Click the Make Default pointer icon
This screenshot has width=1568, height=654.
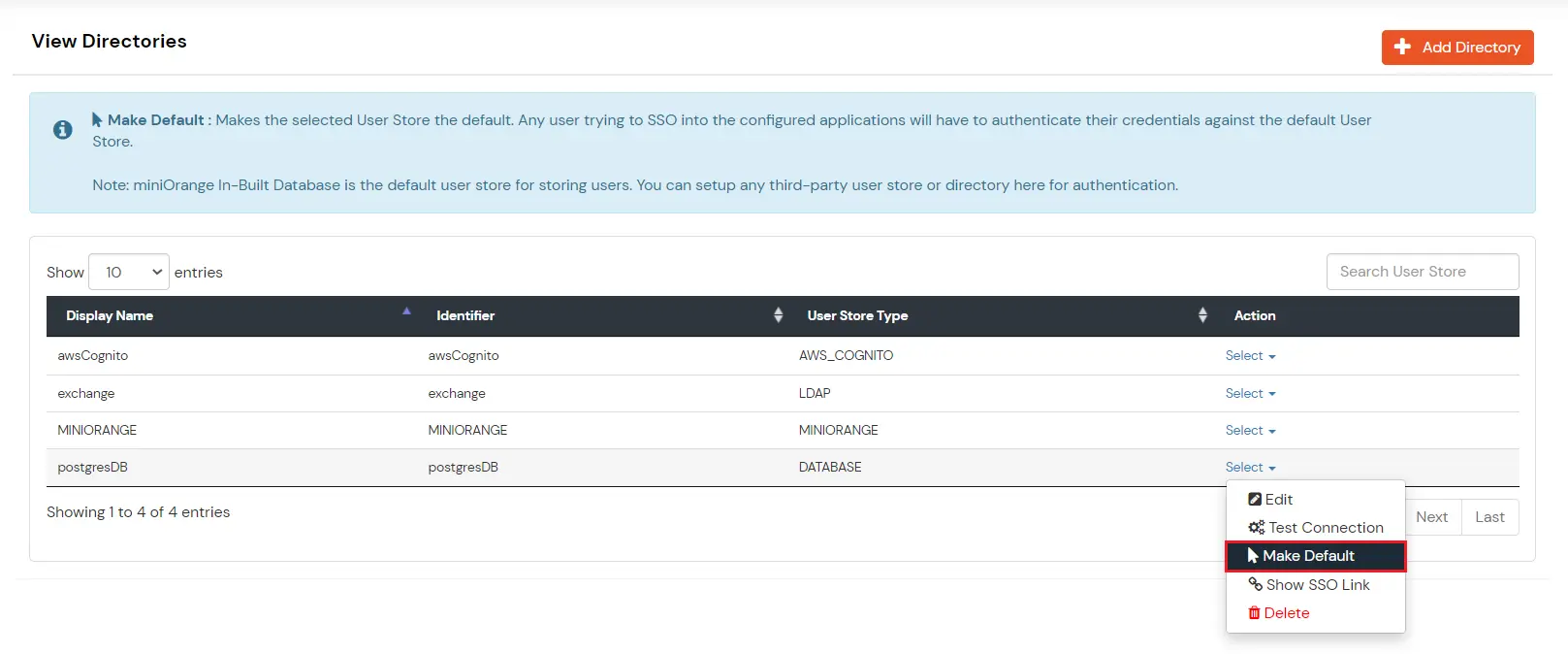coord(1253,556)
